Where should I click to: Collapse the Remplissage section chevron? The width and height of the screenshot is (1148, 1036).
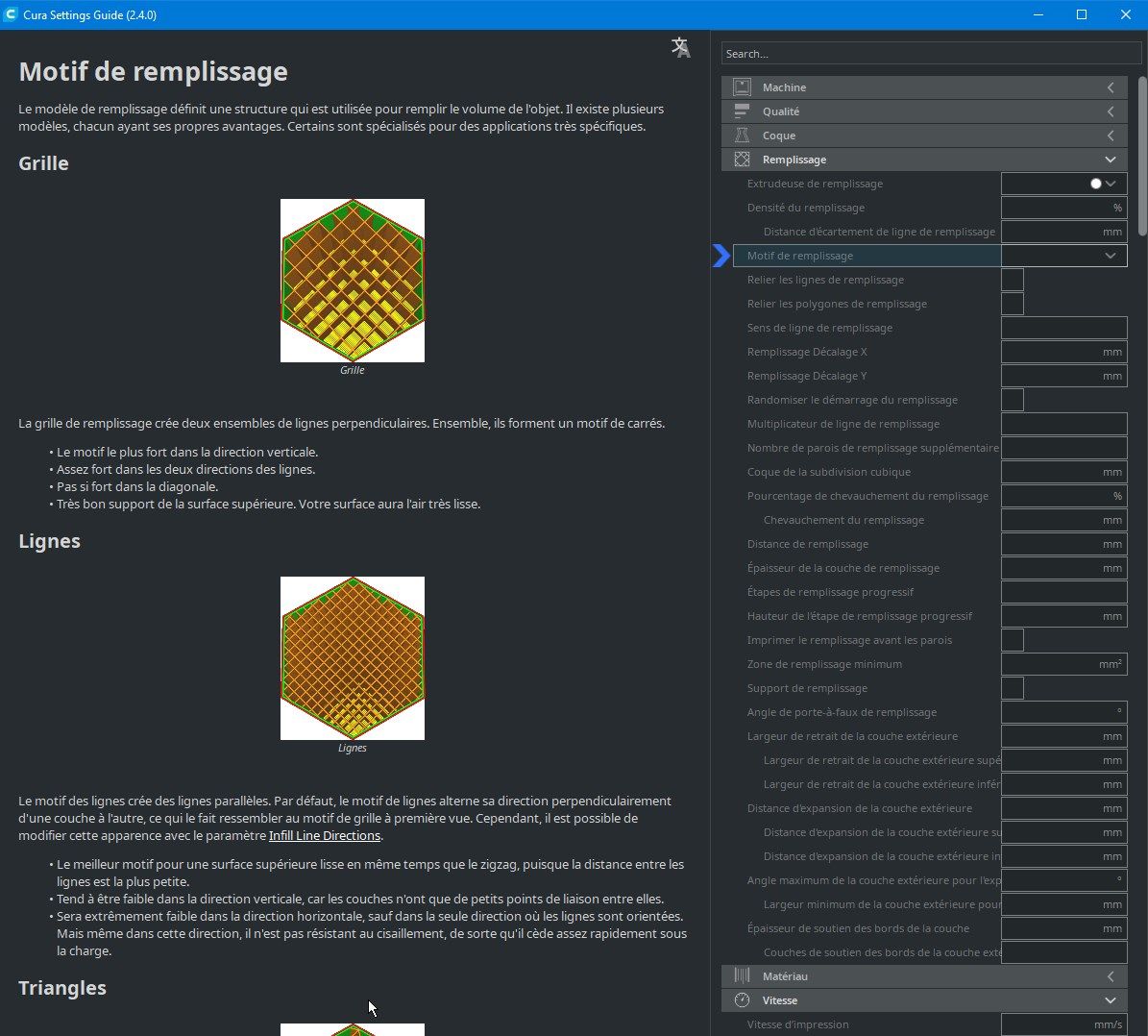pos(1111,160)
